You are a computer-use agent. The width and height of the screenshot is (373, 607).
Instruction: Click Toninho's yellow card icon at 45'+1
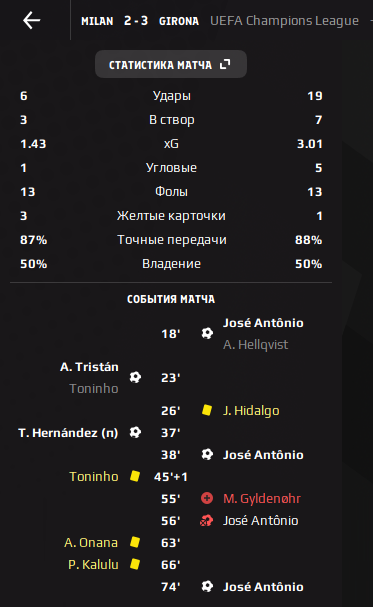(135, 476)
